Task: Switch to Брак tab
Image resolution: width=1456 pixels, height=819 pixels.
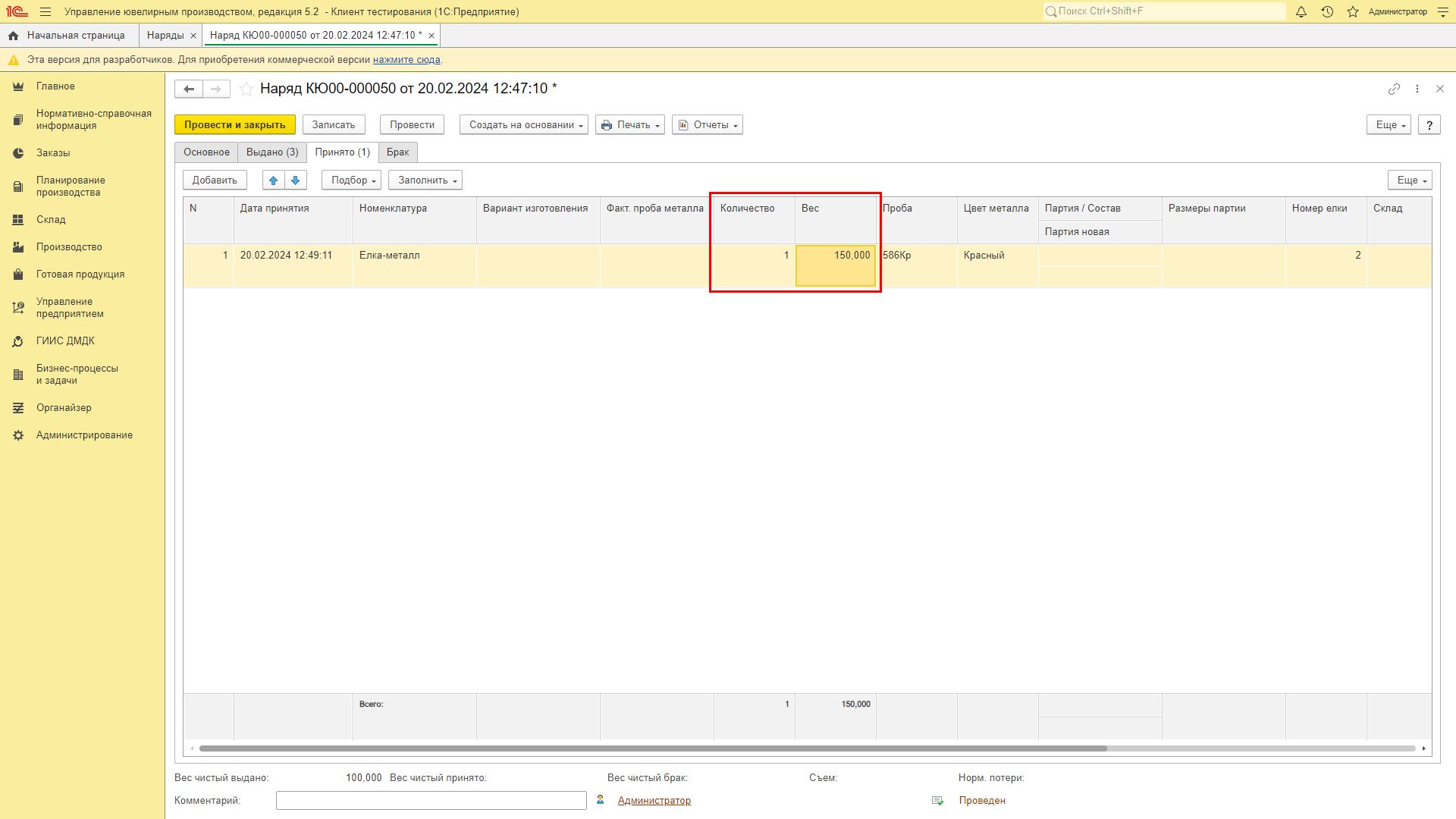Action: [398, 152]
